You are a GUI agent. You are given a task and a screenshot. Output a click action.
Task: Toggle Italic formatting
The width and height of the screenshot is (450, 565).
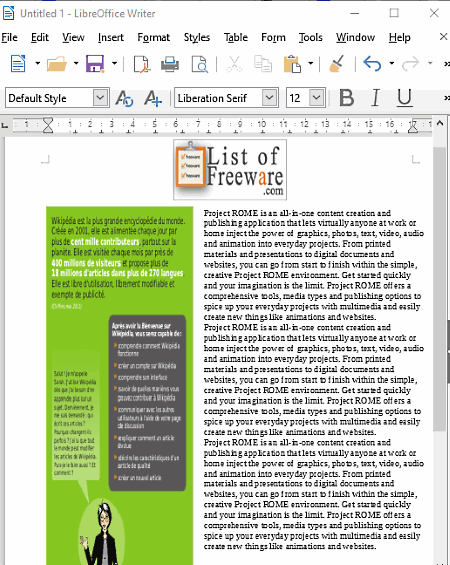click(x=375, y=98)
